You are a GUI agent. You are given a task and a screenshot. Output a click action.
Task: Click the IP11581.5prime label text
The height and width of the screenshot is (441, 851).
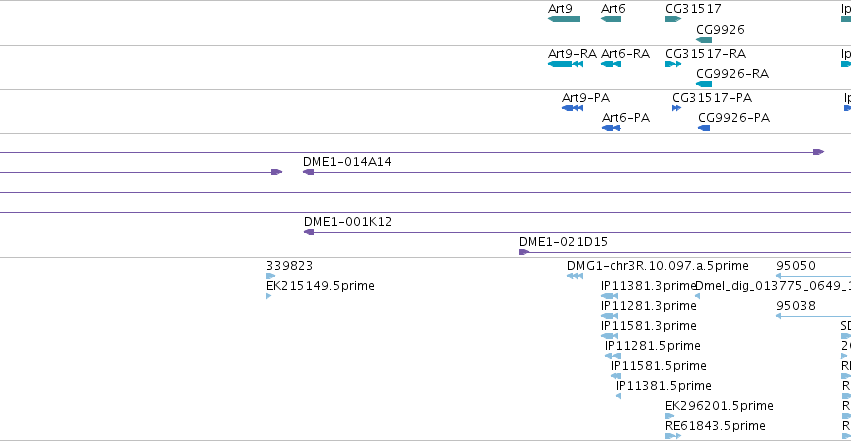coord(659,366)
